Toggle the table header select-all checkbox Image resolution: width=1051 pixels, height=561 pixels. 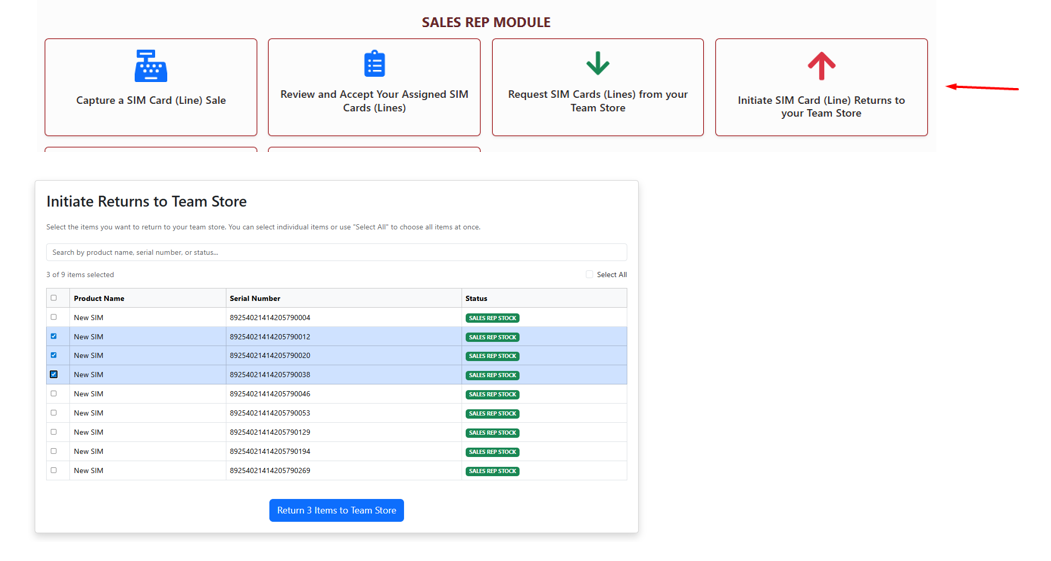[54, 298]
